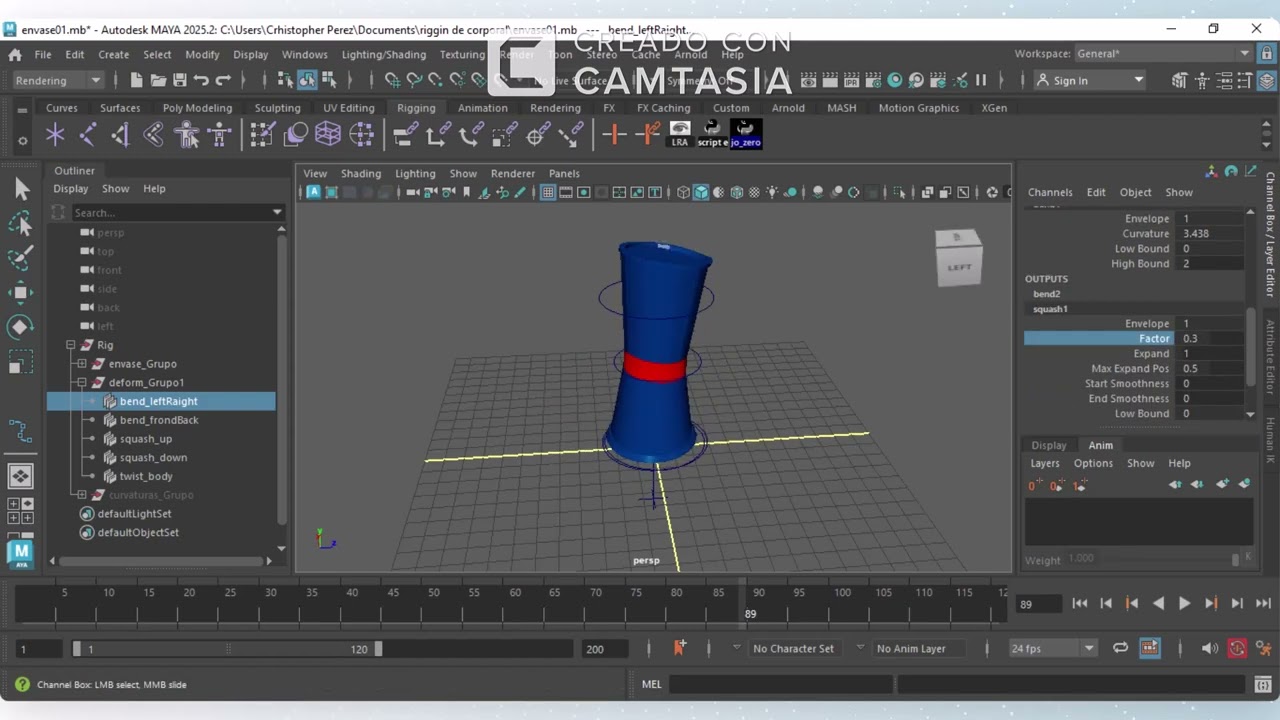Open the Script Editor icon at bottom right
The height and width of the screenshot is (720, 1280).
coord(1263,684)
